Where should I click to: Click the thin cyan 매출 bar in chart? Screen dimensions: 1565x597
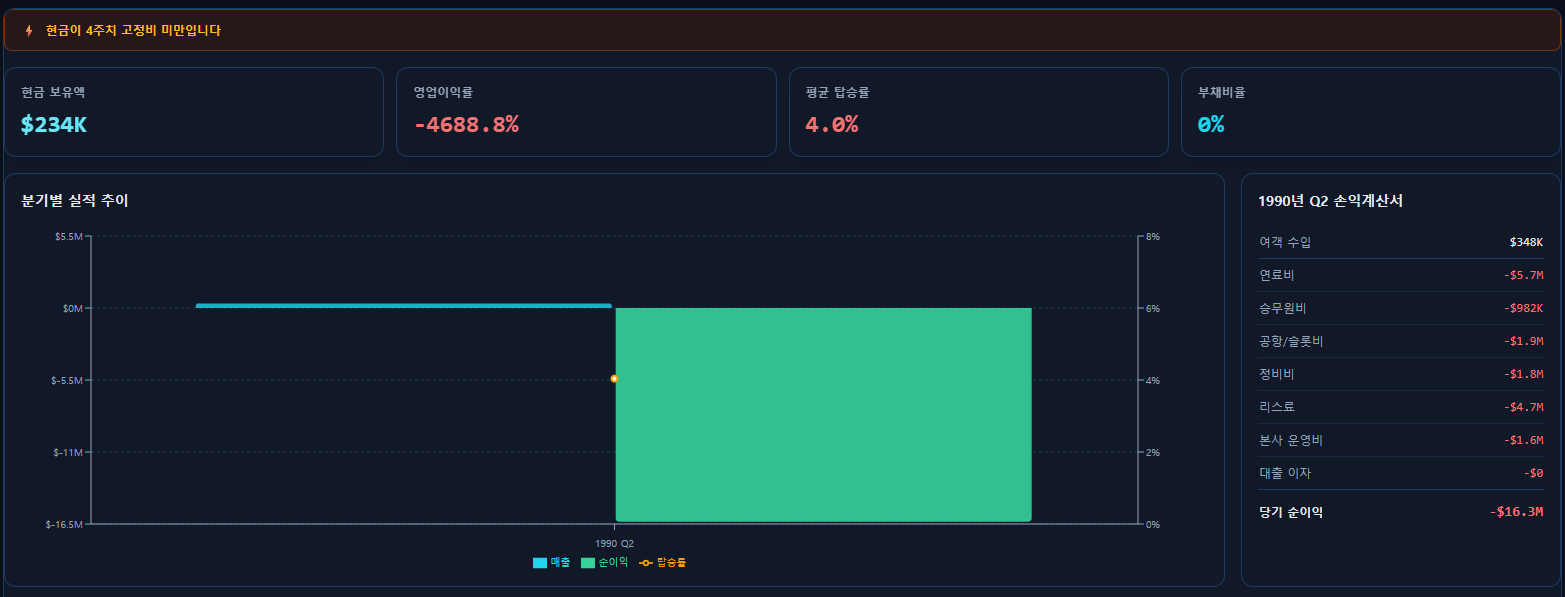[x=404, y=306]
